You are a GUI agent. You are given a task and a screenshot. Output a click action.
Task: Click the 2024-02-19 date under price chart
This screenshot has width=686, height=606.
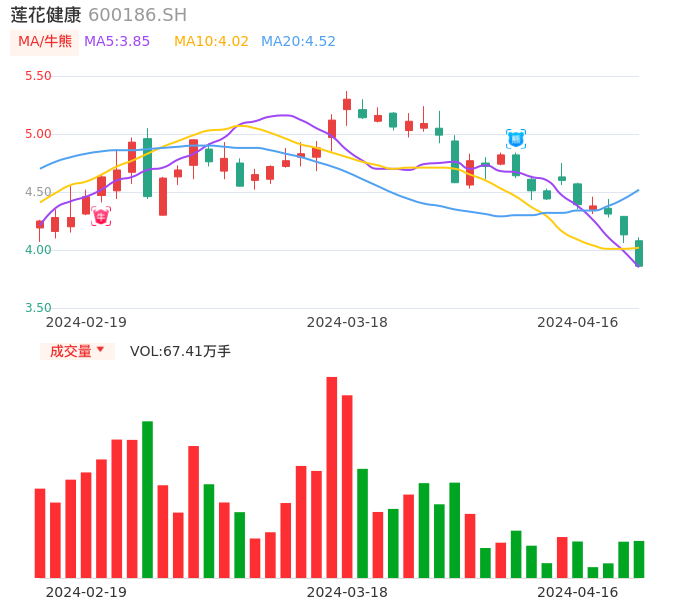coord(86,322)
